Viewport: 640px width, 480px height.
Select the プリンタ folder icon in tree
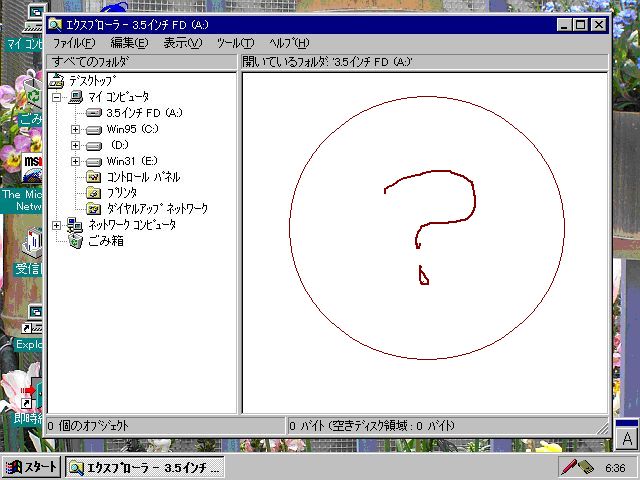[x=93, y=193]
